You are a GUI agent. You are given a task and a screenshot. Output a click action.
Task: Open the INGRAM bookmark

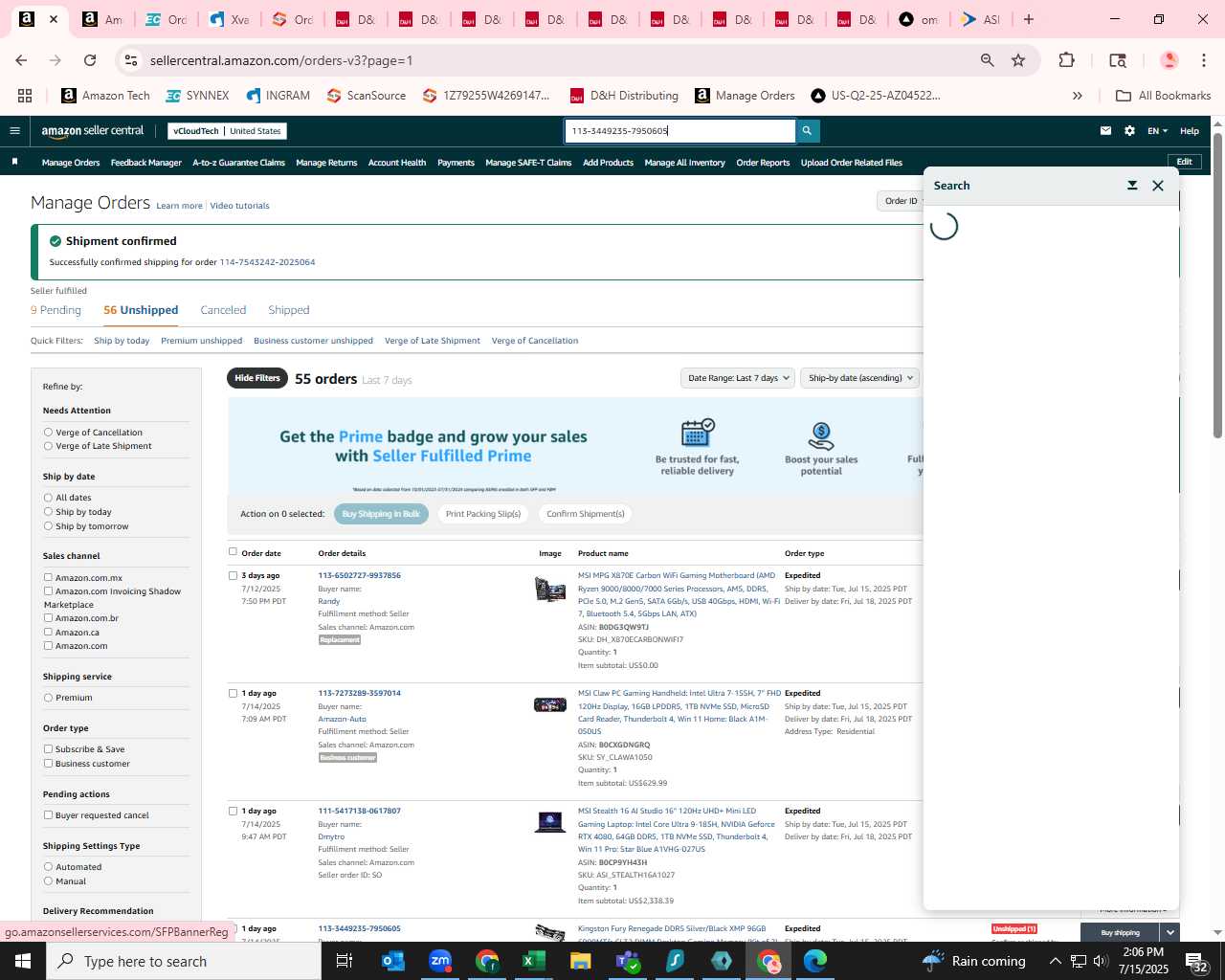[278, 96]
